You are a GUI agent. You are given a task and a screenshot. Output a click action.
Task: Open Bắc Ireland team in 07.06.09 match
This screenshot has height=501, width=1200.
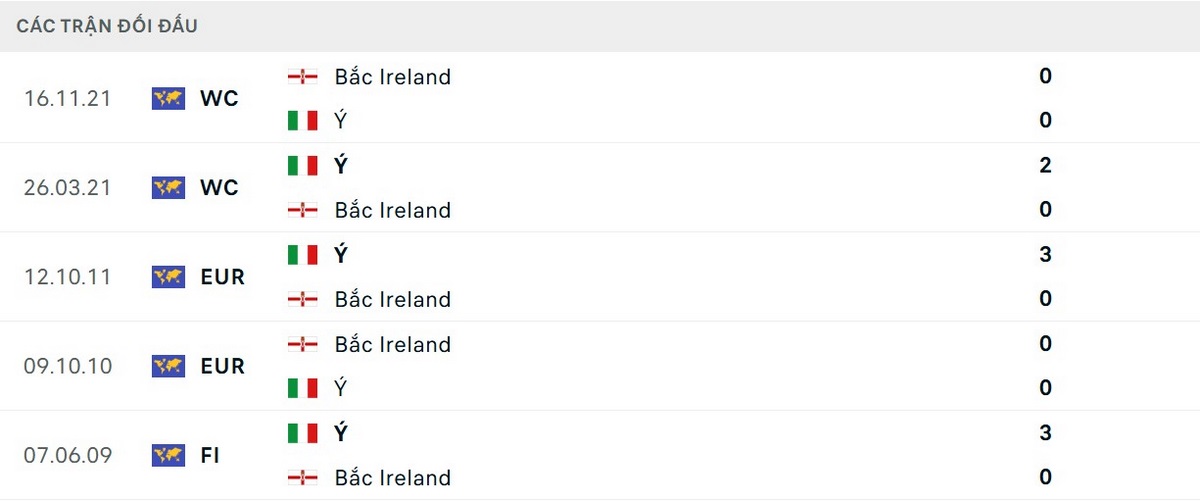pyautogui.click(x=393, y=477)
